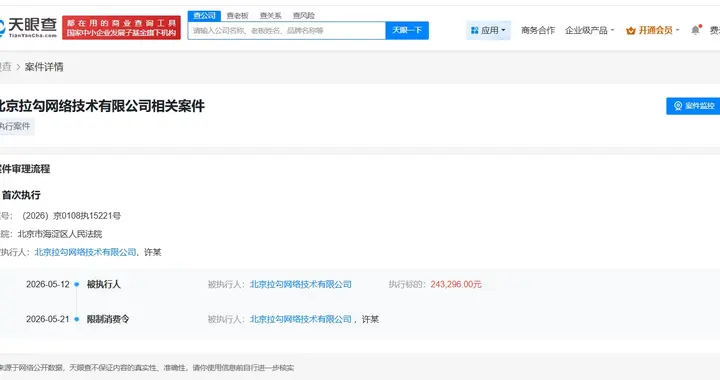720x380 pixels.
Task: Open the 应用 apps dropdown
Action: pyautogui.click(x=488, y=30)
